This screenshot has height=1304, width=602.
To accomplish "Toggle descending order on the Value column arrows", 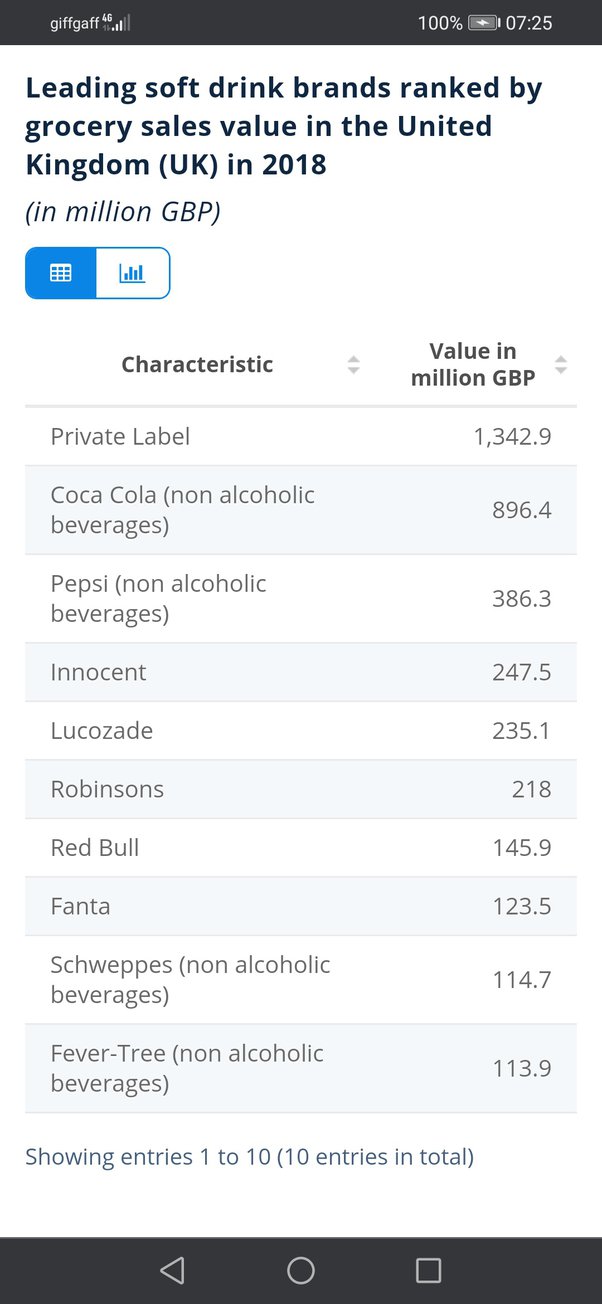I will 561,365.
